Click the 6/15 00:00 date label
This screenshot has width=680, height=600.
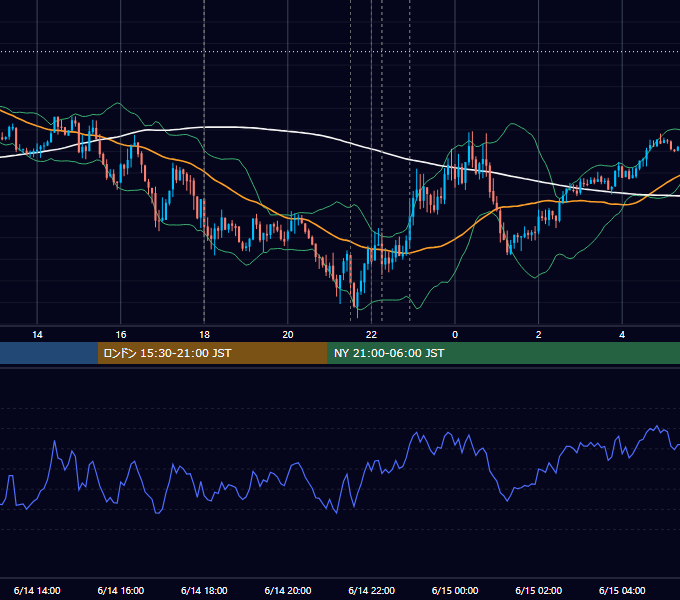(455, 590)
